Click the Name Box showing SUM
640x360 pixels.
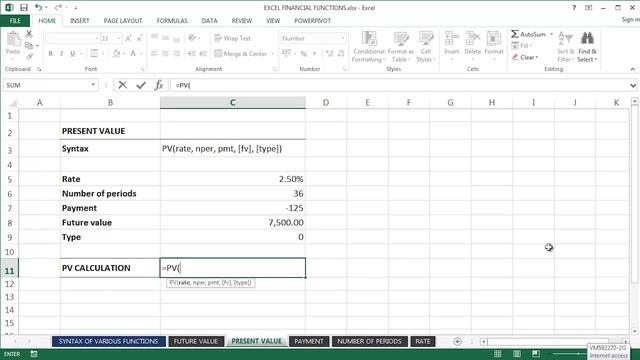51,85
